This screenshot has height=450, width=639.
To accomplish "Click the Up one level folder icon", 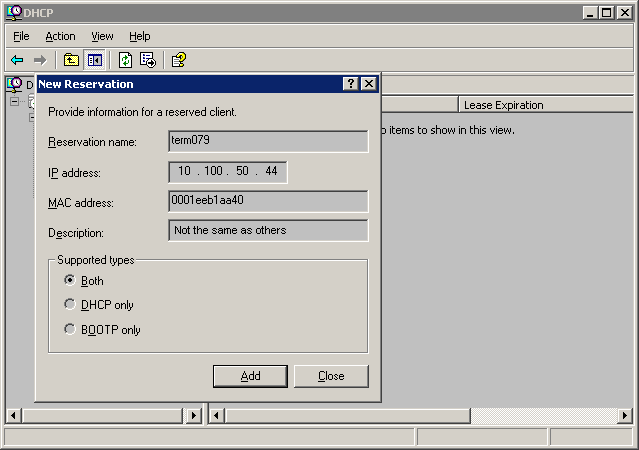I will pyautogui.click(x=71, y=60).
